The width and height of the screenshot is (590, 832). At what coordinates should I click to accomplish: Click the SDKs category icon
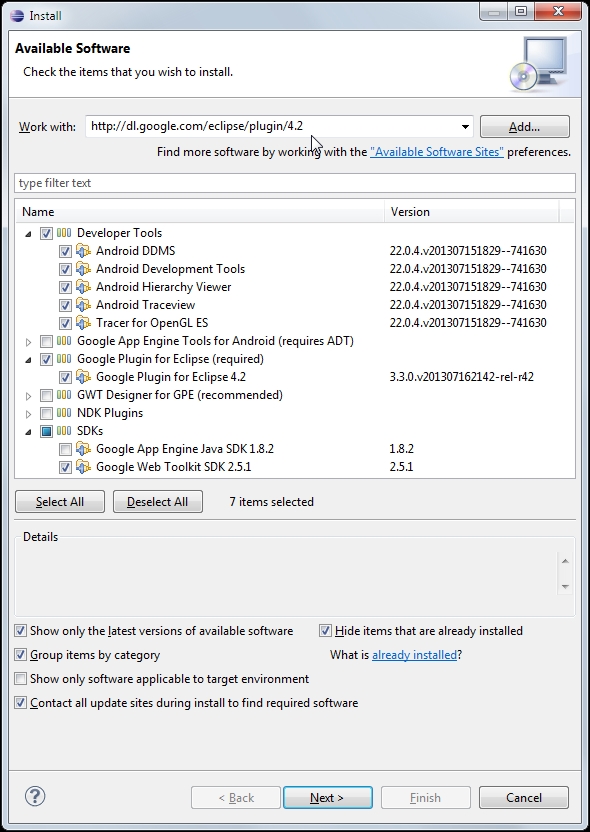tap(64, 431)
